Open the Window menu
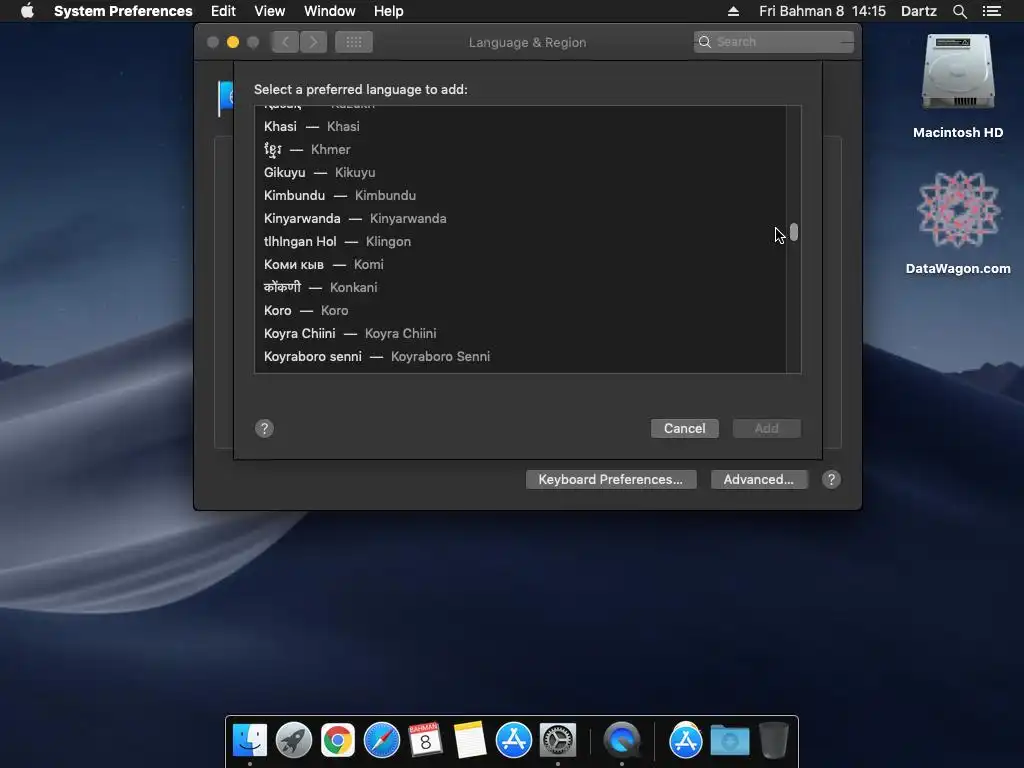This screenshot has width=1024, height=768. (330, 11)
